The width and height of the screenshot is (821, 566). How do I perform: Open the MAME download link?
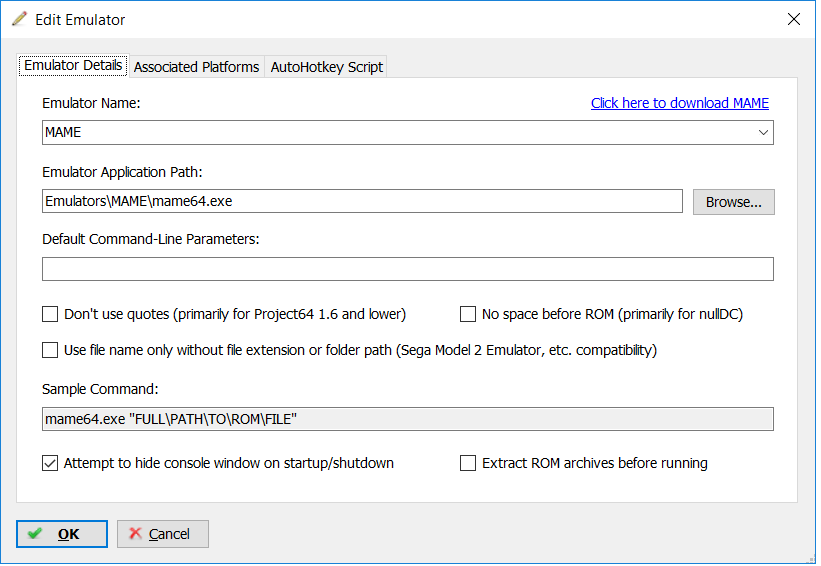(x=680, y=103)
